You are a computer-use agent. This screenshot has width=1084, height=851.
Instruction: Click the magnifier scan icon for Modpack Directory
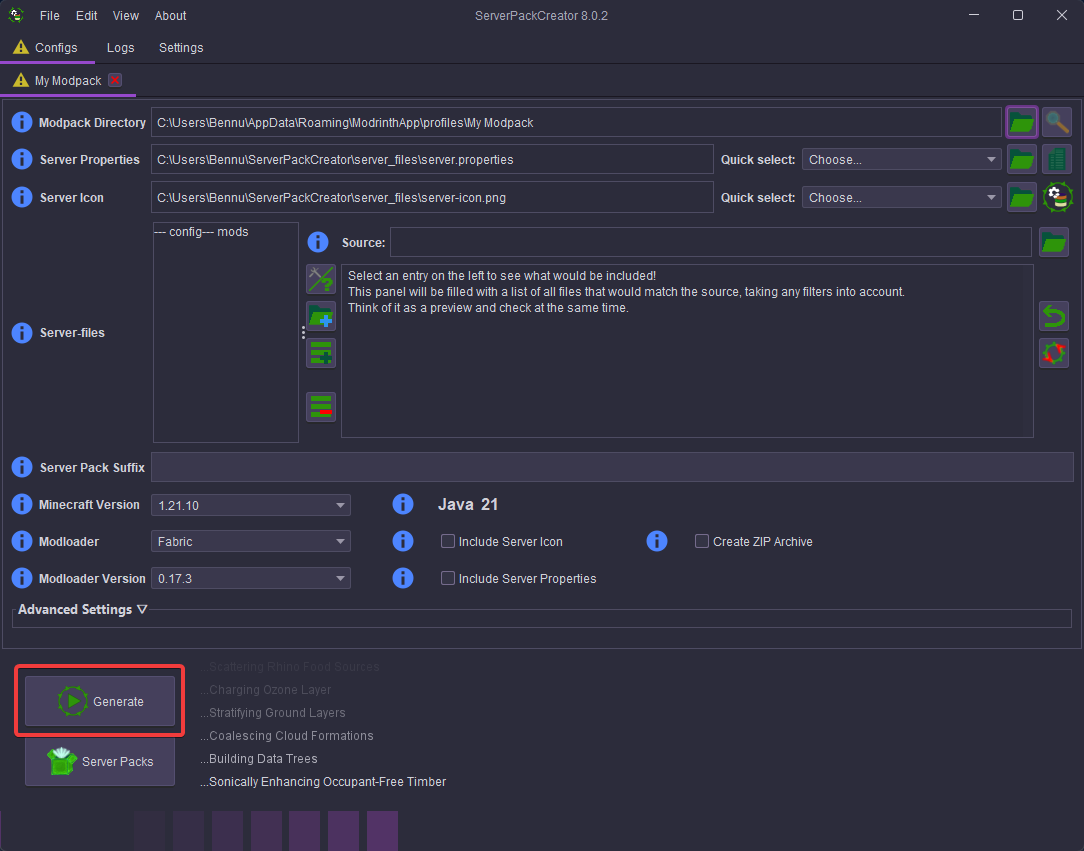tap(1056, 122)
